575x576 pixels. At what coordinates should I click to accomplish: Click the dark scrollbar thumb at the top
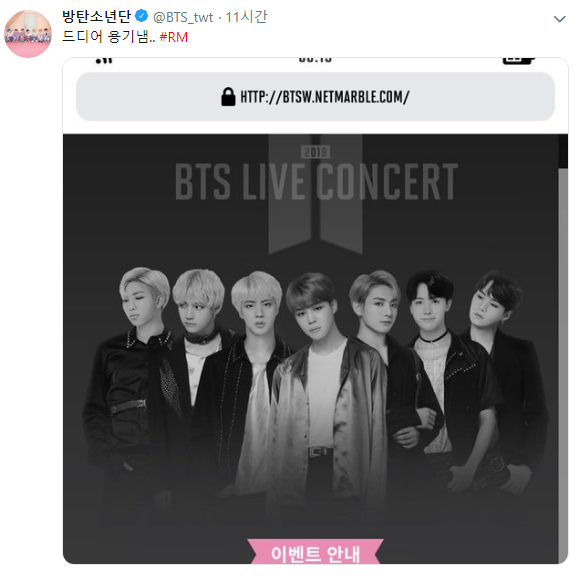click(x=563, y=151)
